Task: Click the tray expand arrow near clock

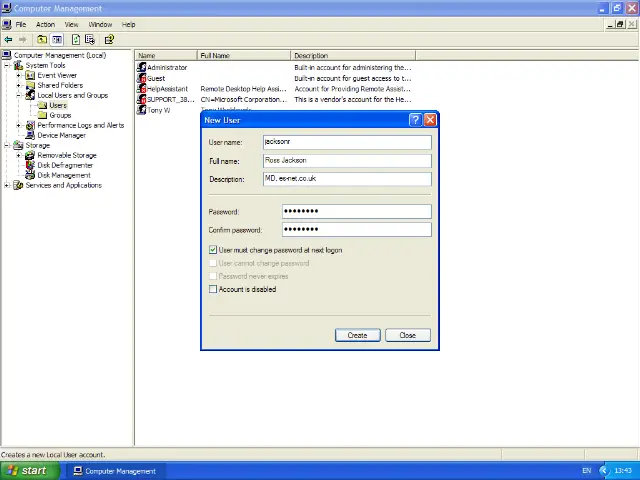Action: pos(604,471)
